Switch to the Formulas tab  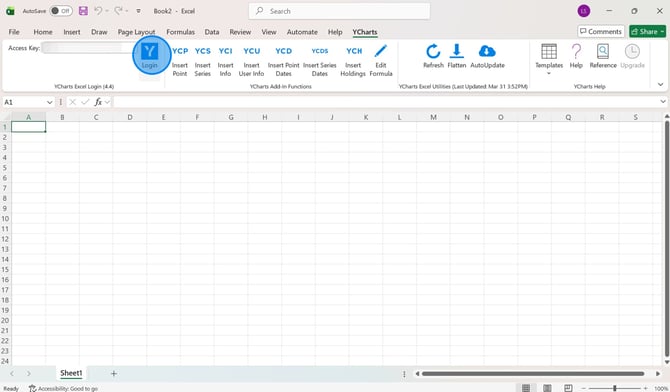180,32
